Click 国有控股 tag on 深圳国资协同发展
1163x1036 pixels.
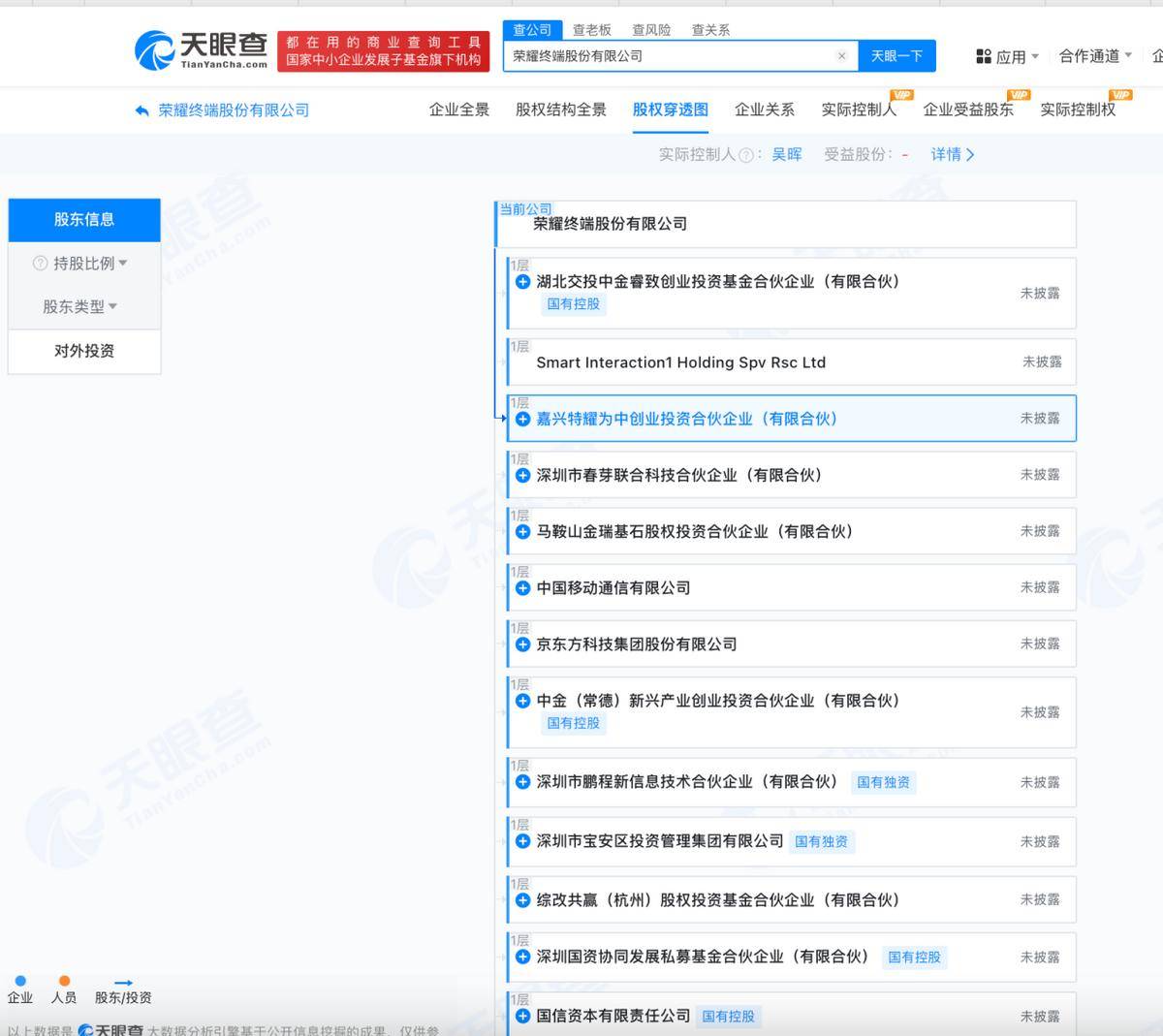click(x=915, y=958)
